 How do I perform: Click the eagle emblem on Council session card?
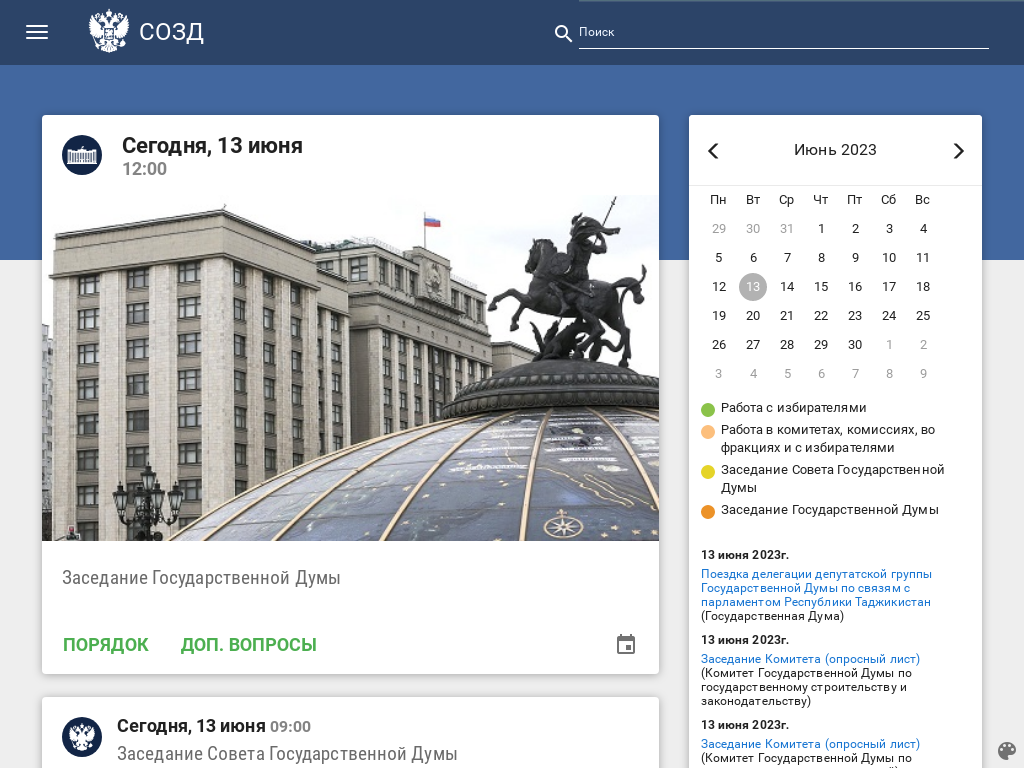[82, 737]
